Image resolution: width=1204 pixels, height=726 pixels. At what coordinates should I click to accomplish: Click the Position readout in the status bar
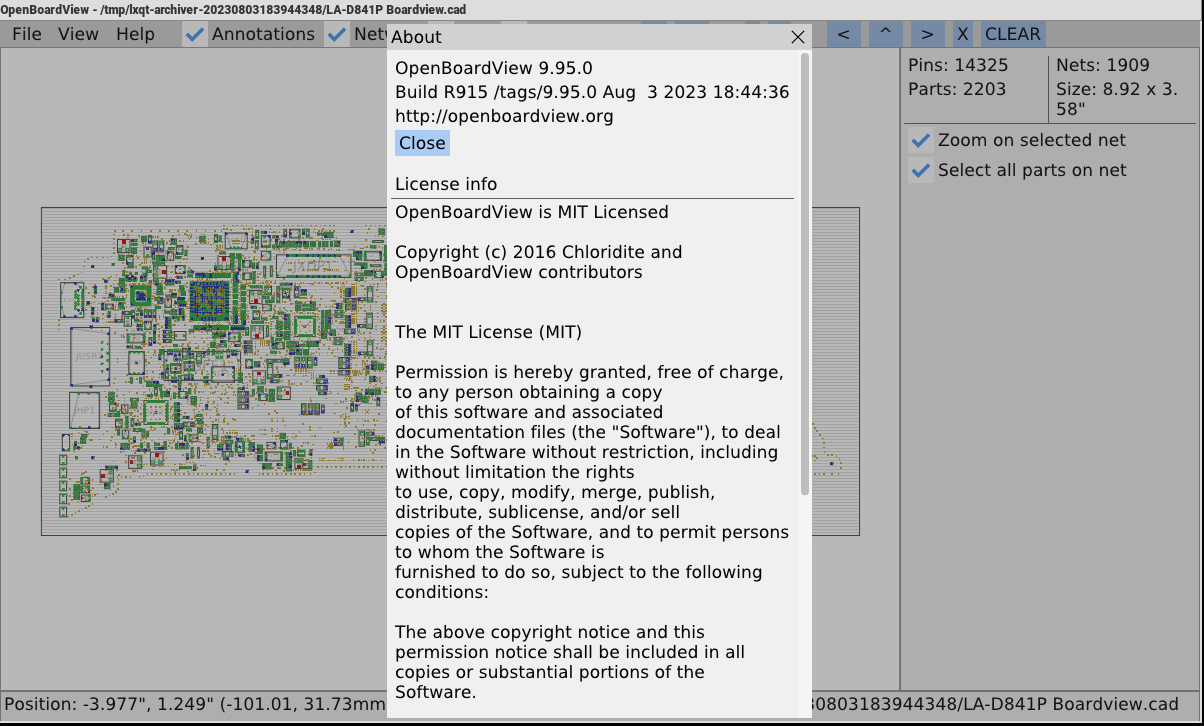click(195, 703)
